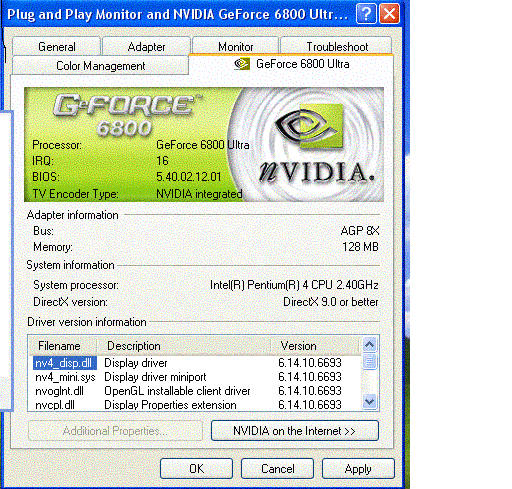Select the Color Management tab

pyautogui.click(x=100, y=66)
